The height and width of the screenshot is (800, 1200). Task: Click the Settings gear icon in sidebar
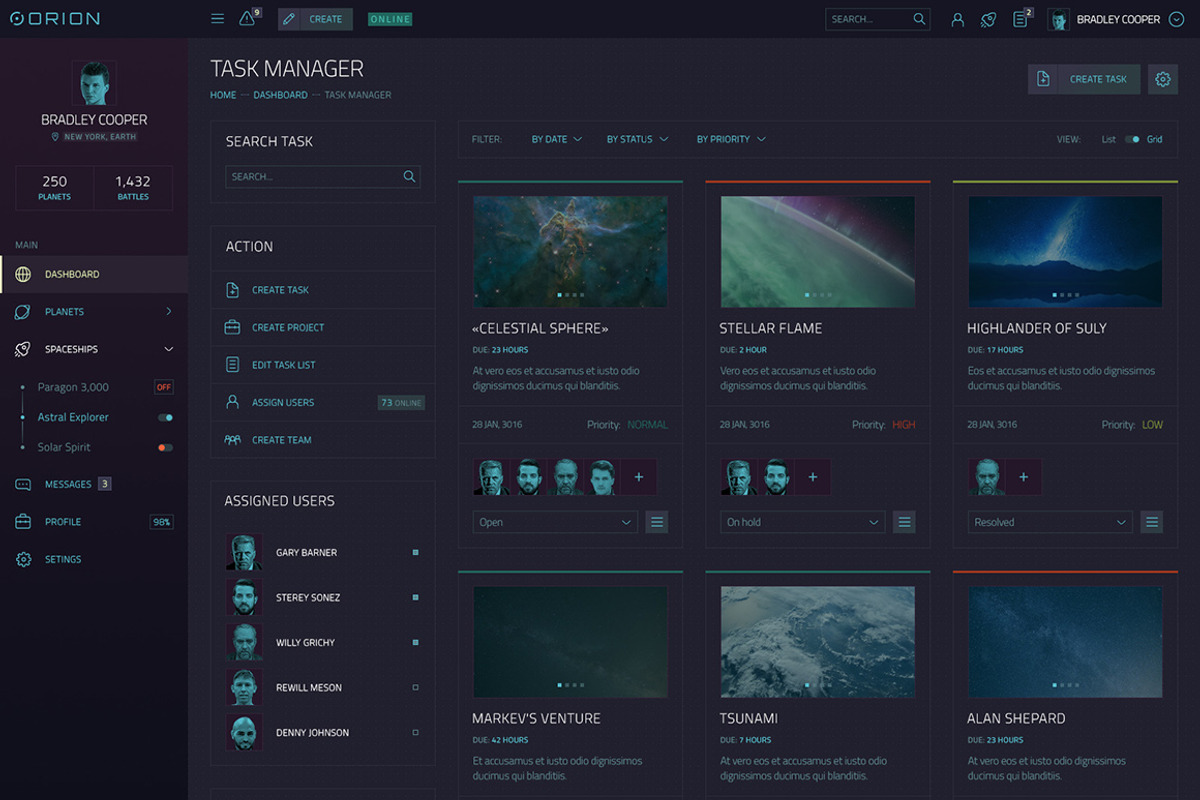pyautogui.click(x=23, y=559)
